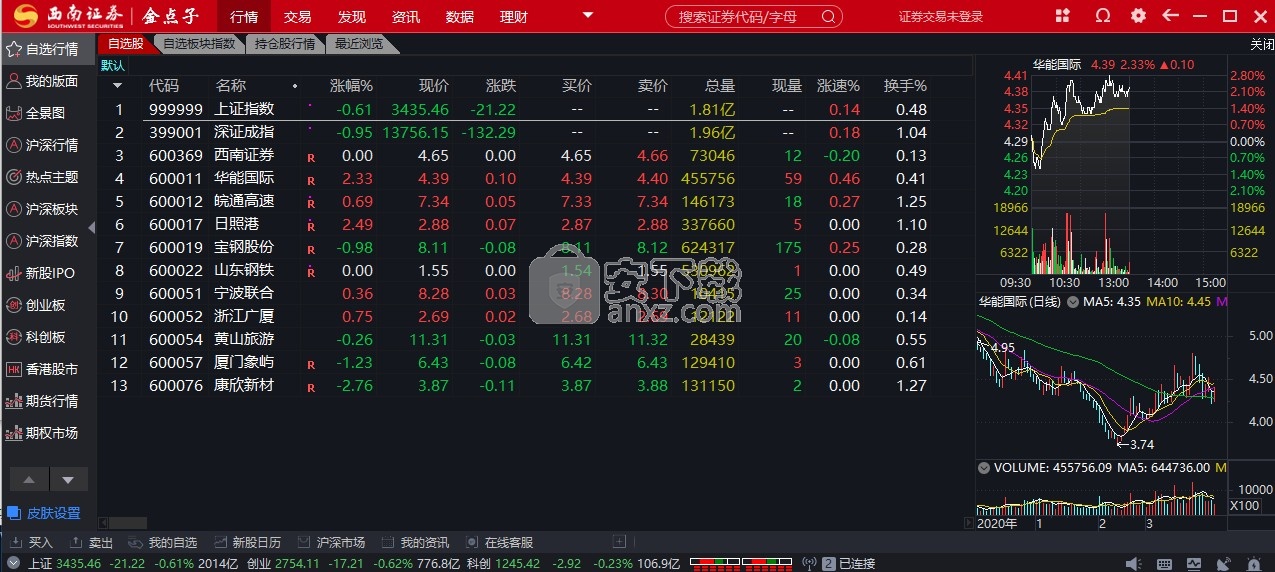
Task: Open 我的资讯 in the bottom toolbar
Action: tap(414, 542)
